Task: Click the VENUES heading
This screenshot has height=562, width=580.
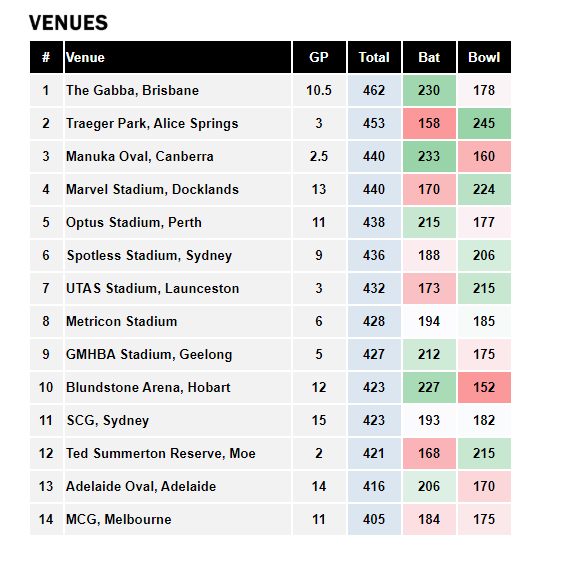Action: pos(68,23)
